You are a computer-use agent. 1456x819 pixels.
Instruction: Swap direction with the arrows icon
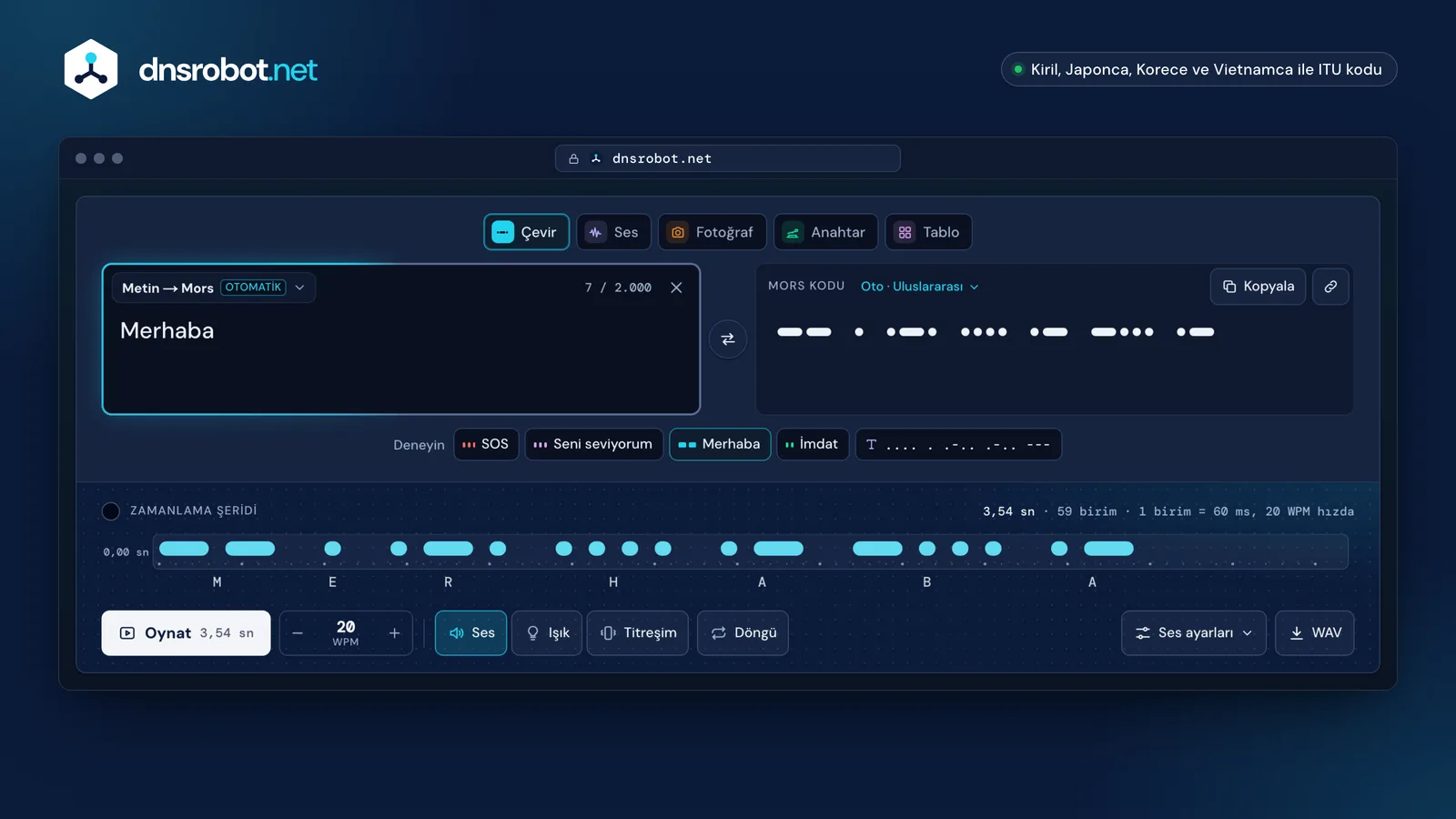[x=728, y=339]
